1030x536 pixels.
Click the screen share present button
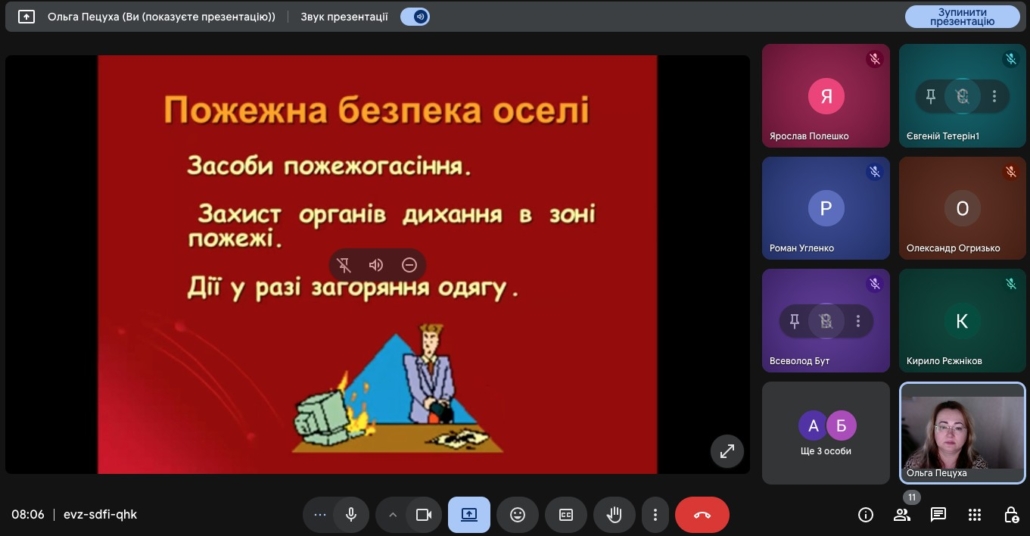coord(469,515)
